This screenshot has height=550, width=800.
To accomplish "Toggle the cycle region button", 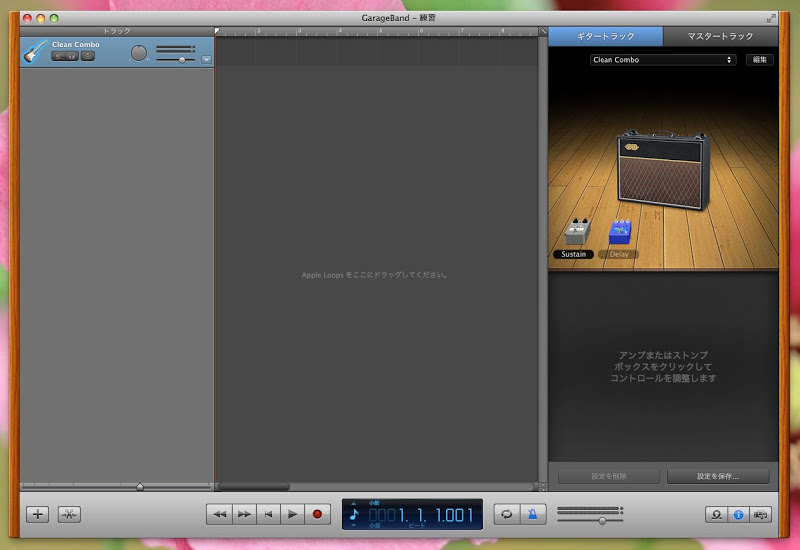I will 507,514.
